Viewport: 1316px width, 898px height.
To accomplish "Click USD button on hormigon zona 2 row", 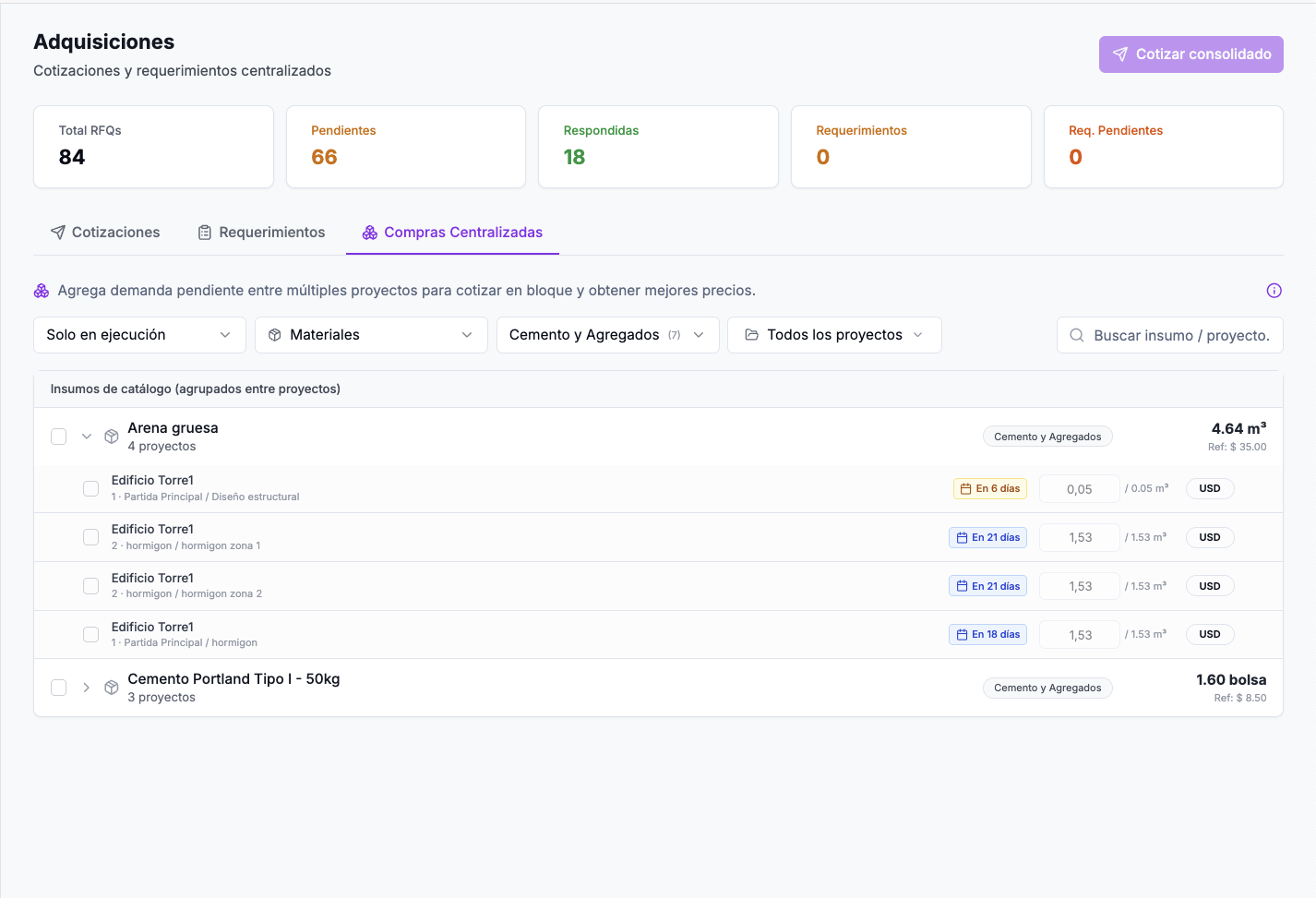I will coord(1210,586).
